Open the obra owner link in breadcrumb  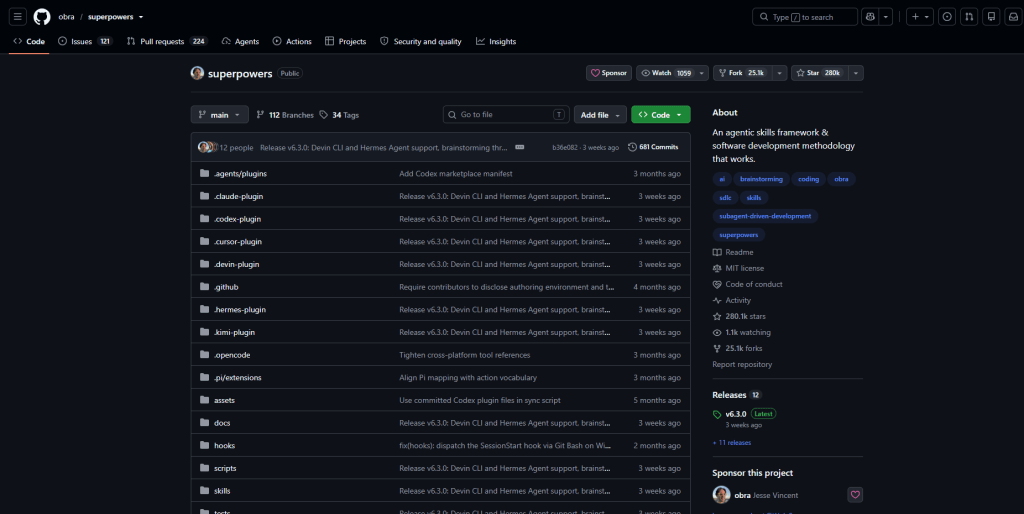66,17
